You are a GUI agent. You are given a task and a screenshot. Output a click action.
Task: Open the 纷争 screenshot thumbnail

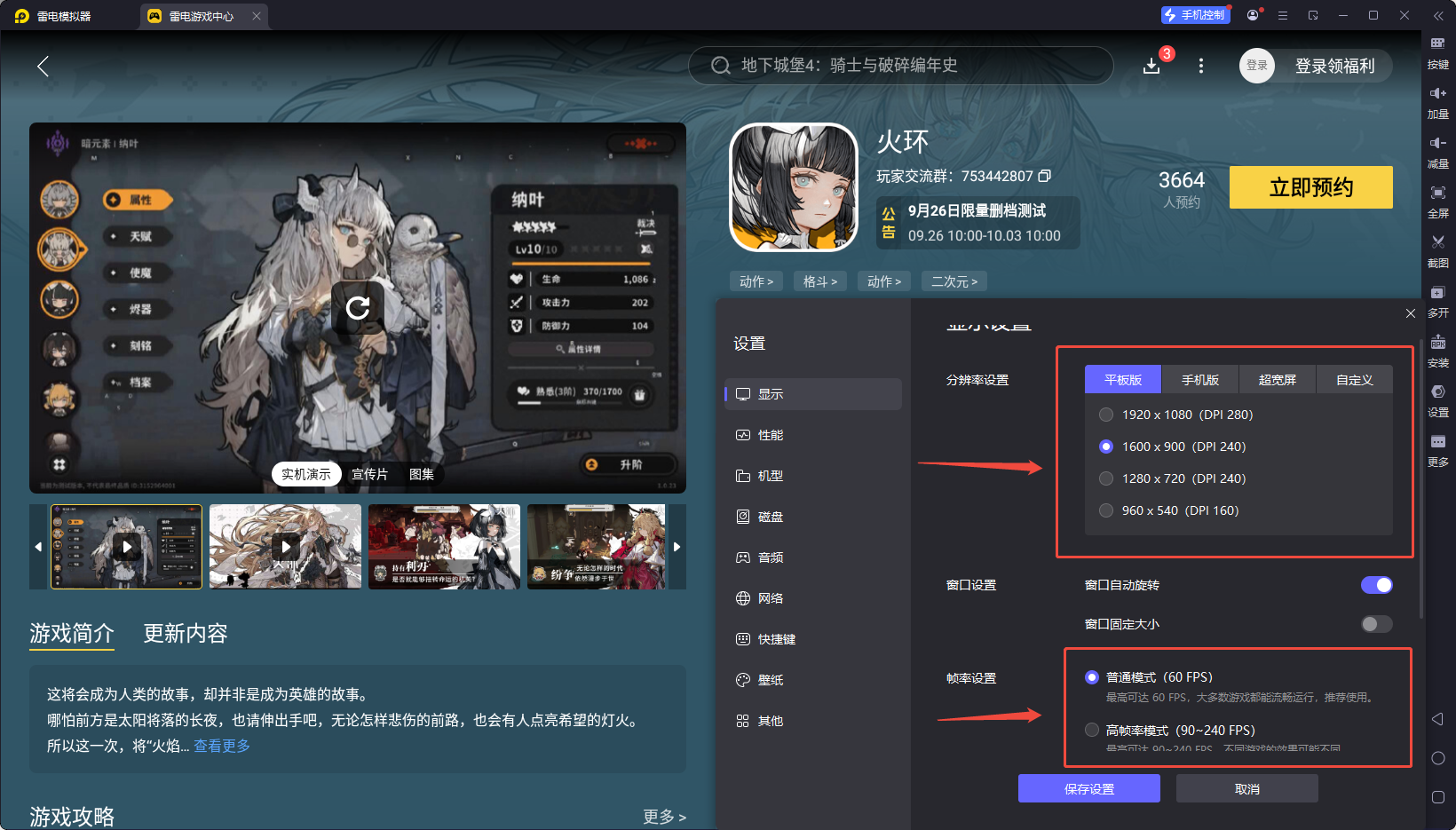[597, 547]
